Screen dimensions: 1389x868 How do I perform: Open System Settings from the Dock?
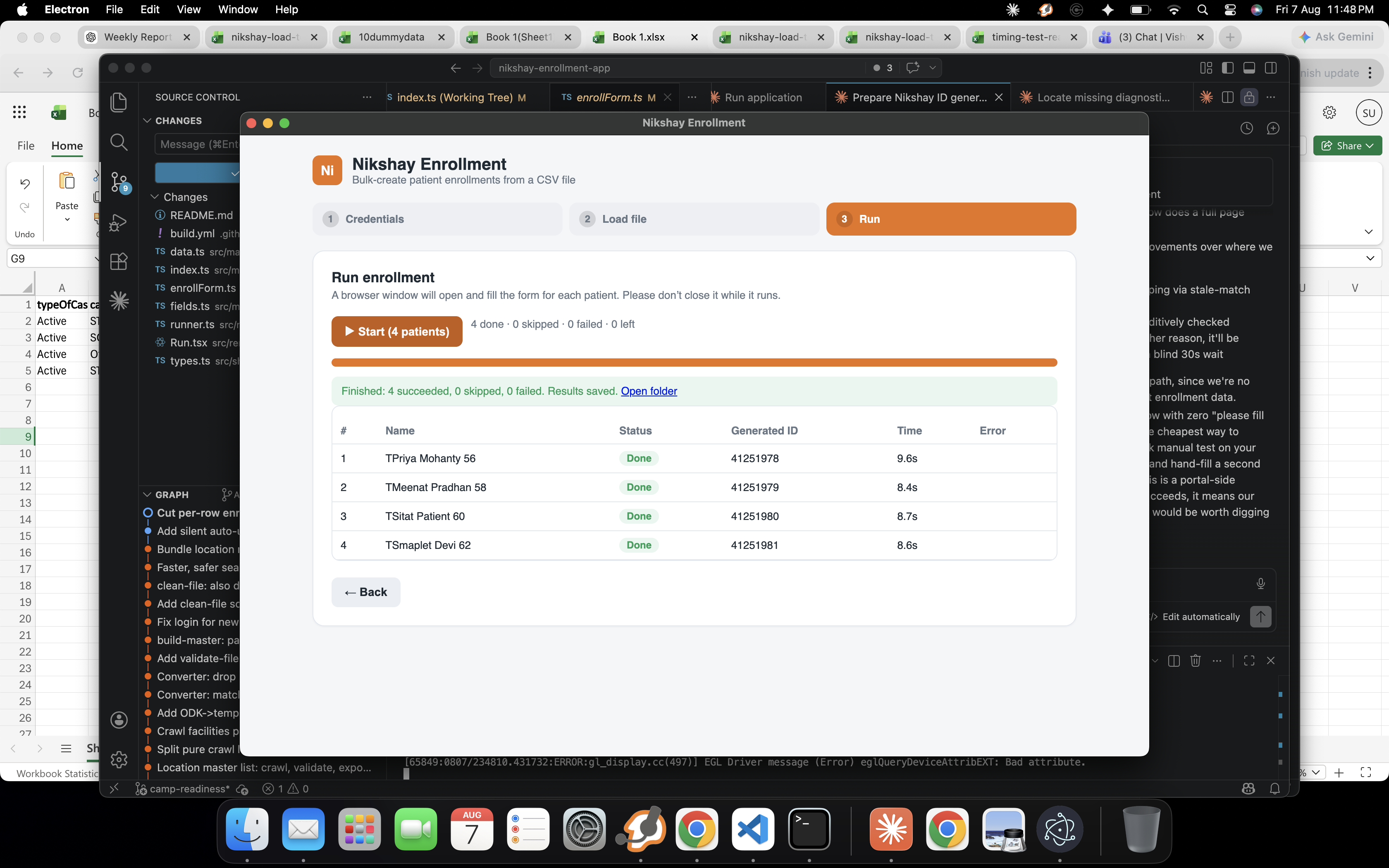coord(584,829)
